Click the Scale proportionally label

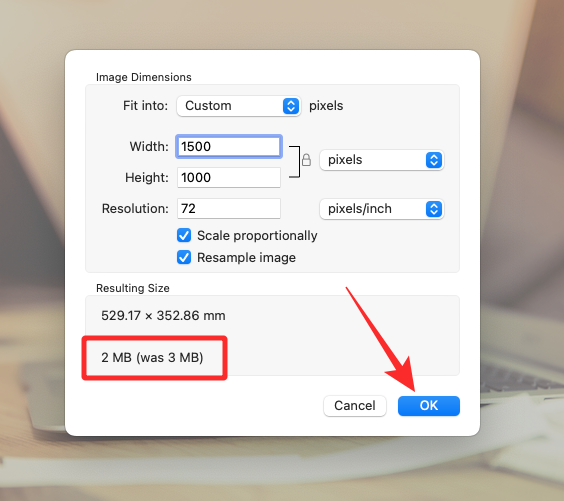coord(257,236)
